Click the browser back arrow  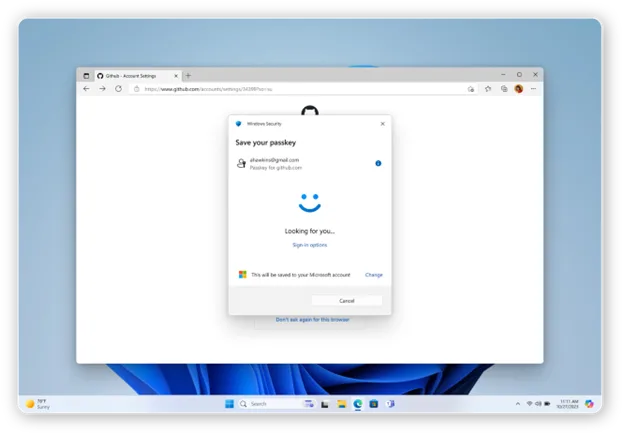pos(86,89)
